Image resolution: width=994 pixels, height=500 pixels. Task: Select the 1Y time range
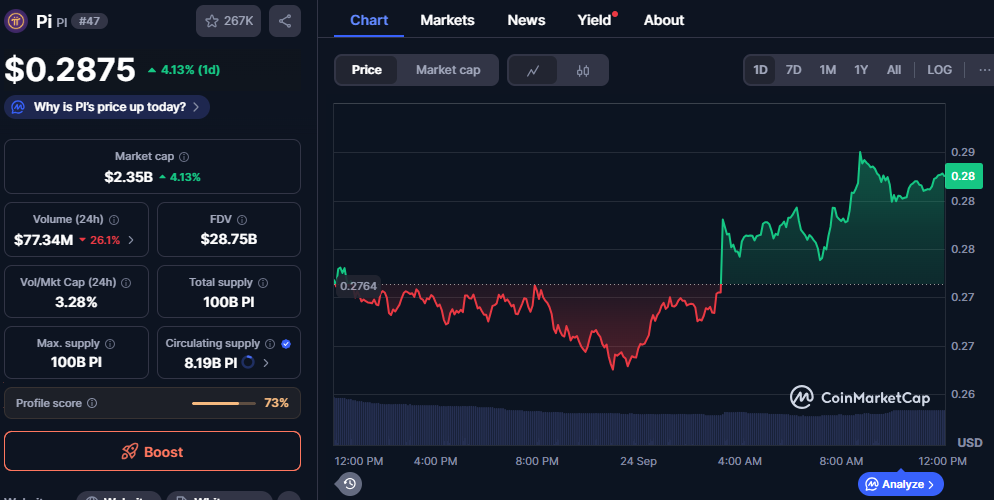[861, 70]
